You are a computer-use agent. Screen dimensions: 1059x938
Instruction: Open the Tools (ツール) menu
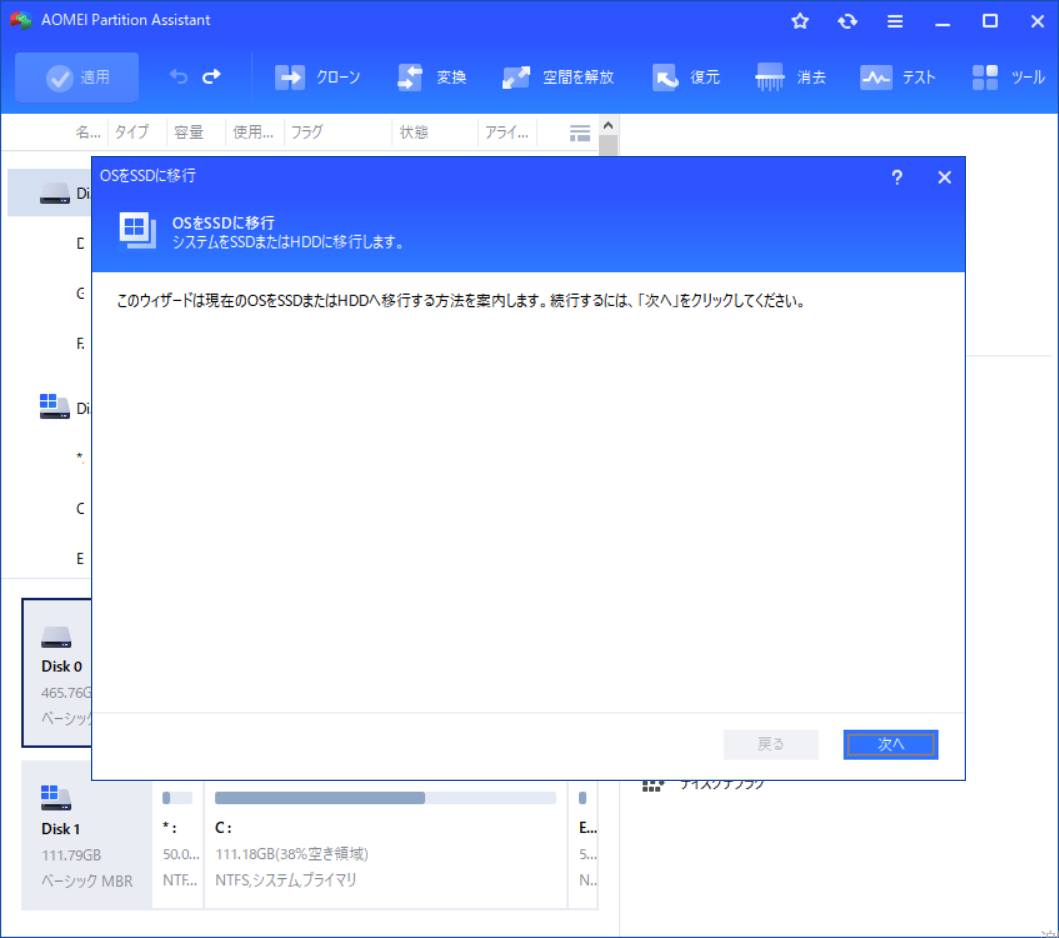point(1008,78)
